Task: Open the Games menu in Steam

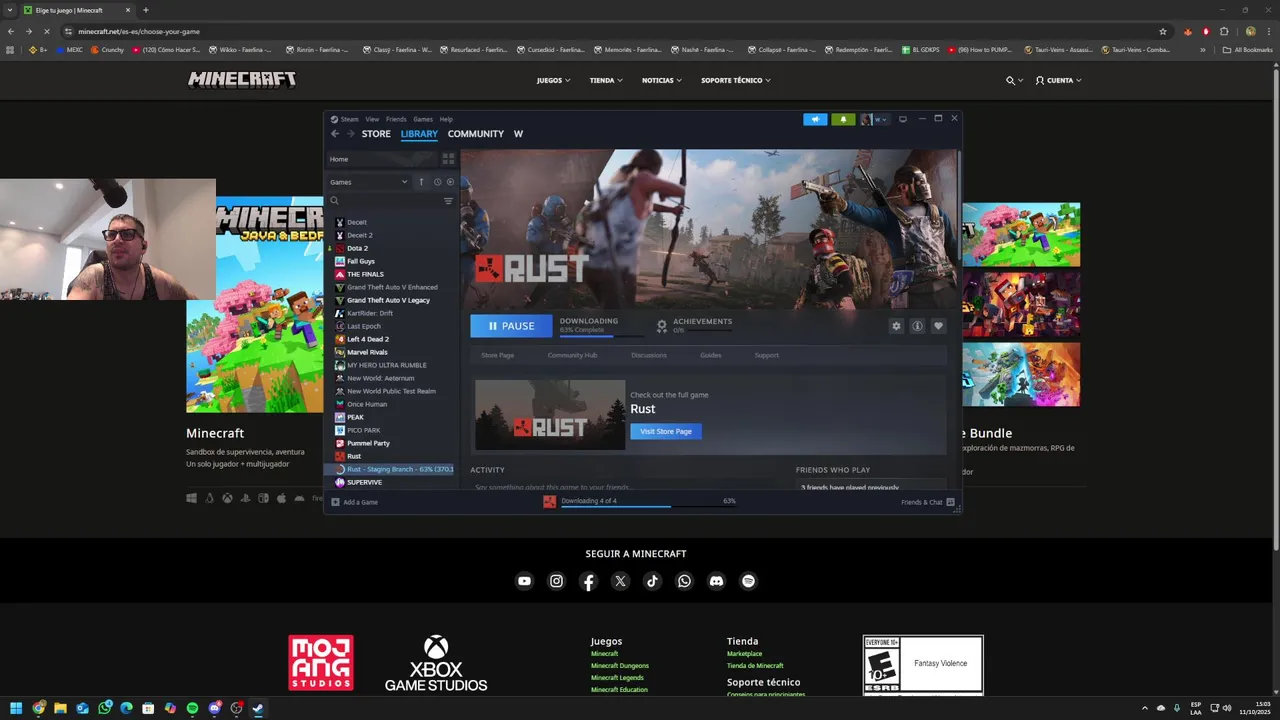Action: click(x=423, y=119)
